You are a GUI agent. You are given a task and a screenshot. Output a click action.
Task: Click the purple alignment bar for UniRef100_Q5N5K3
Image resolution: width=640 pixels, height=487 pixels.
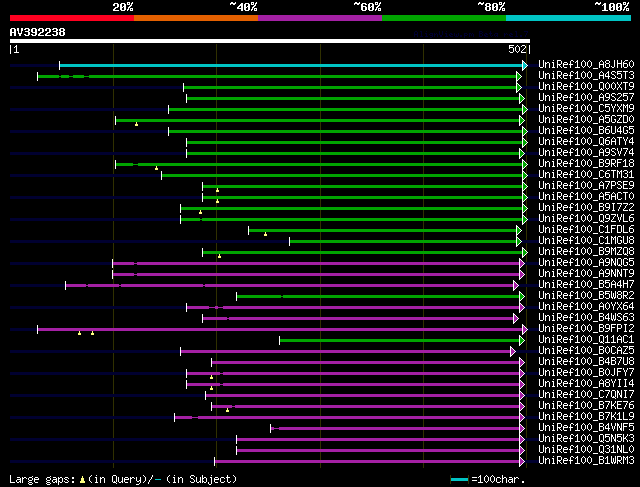click(x=378, y=440)
